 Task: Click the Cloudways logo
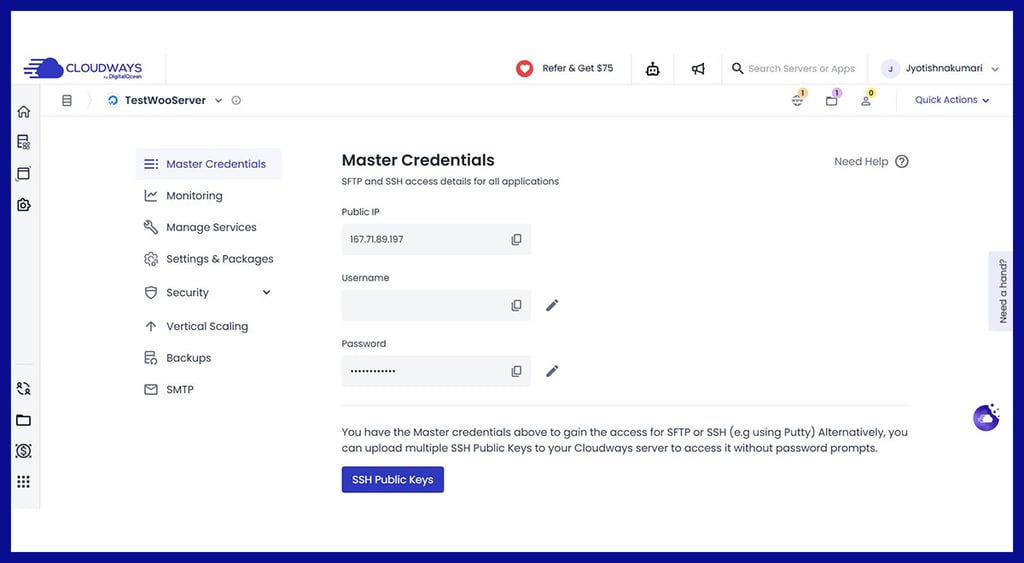[83, 69]
